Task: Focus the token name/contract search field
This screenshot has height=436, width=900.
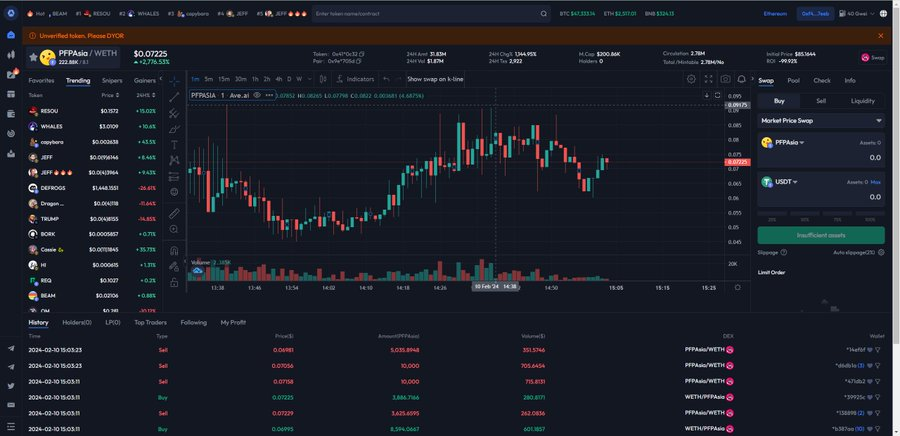Action: pyautogui.click(x=425, y=13)
